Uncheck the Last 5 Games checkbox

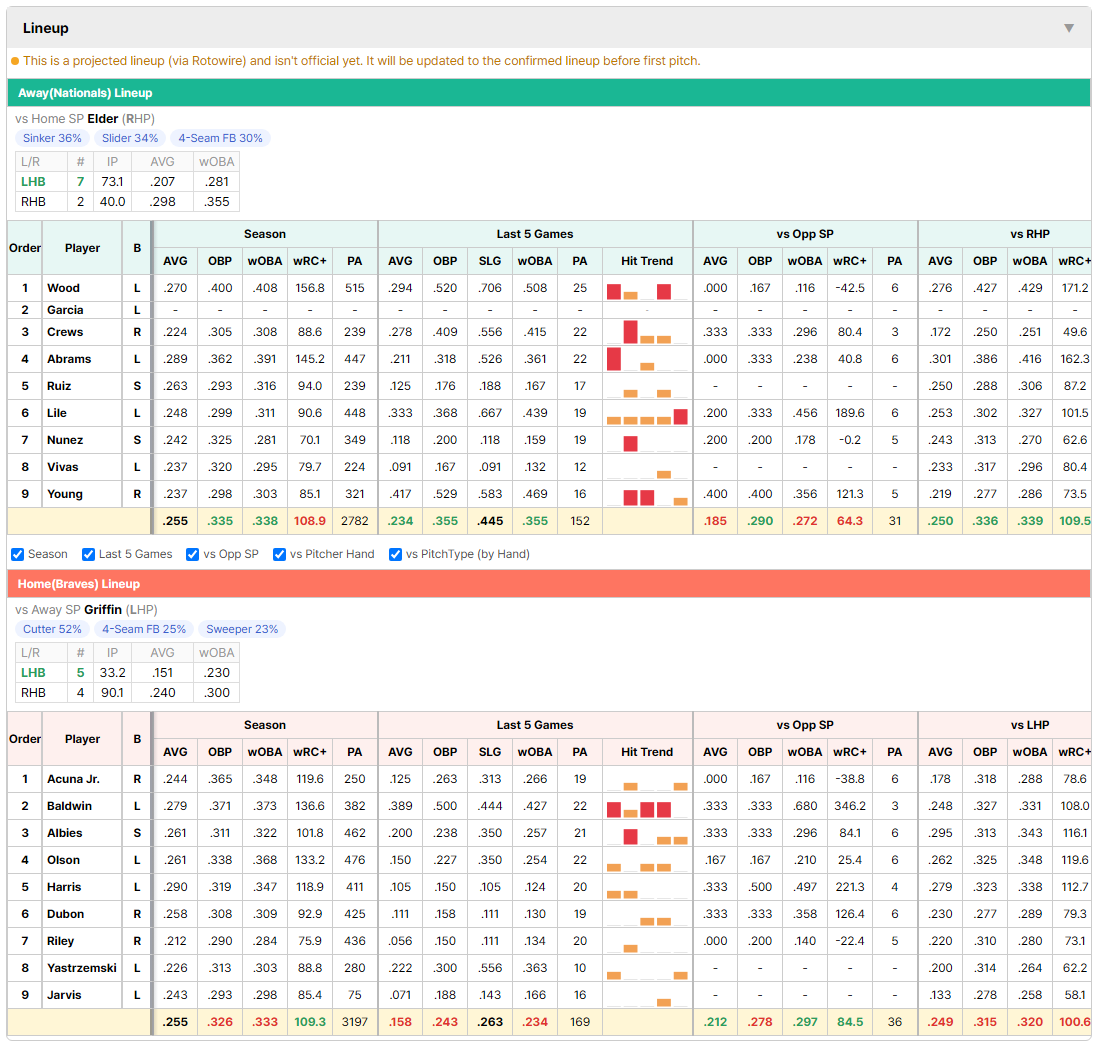pyautogui.click(x=88, y=555)
